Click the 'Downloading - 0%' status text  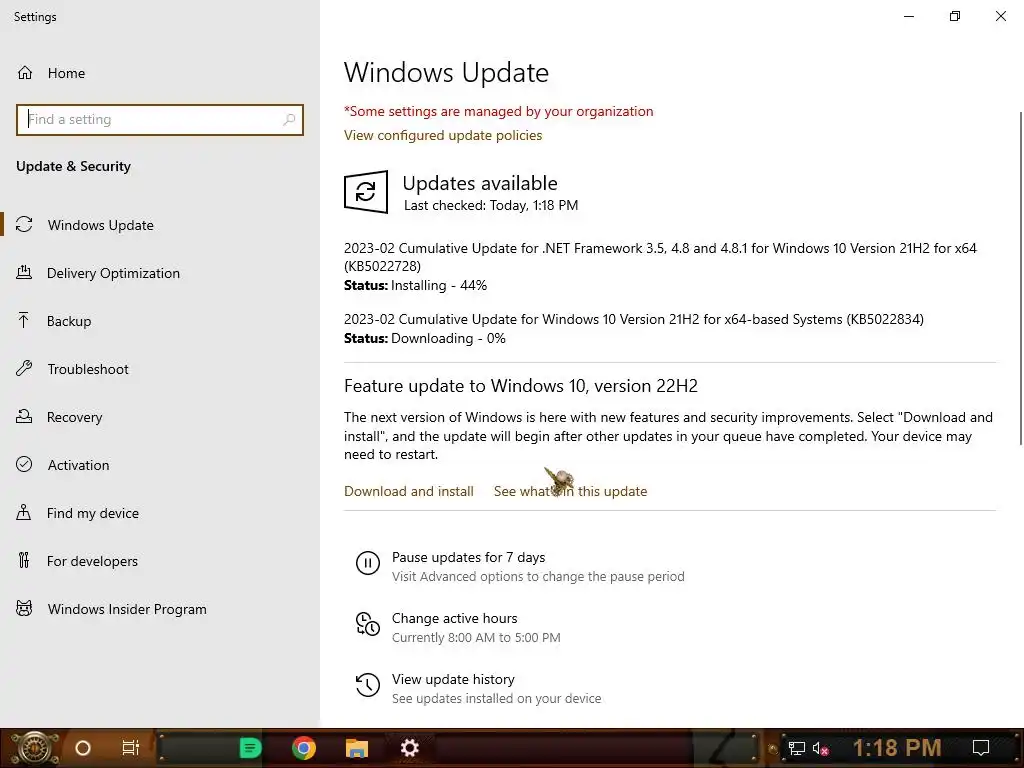(448, 338)
